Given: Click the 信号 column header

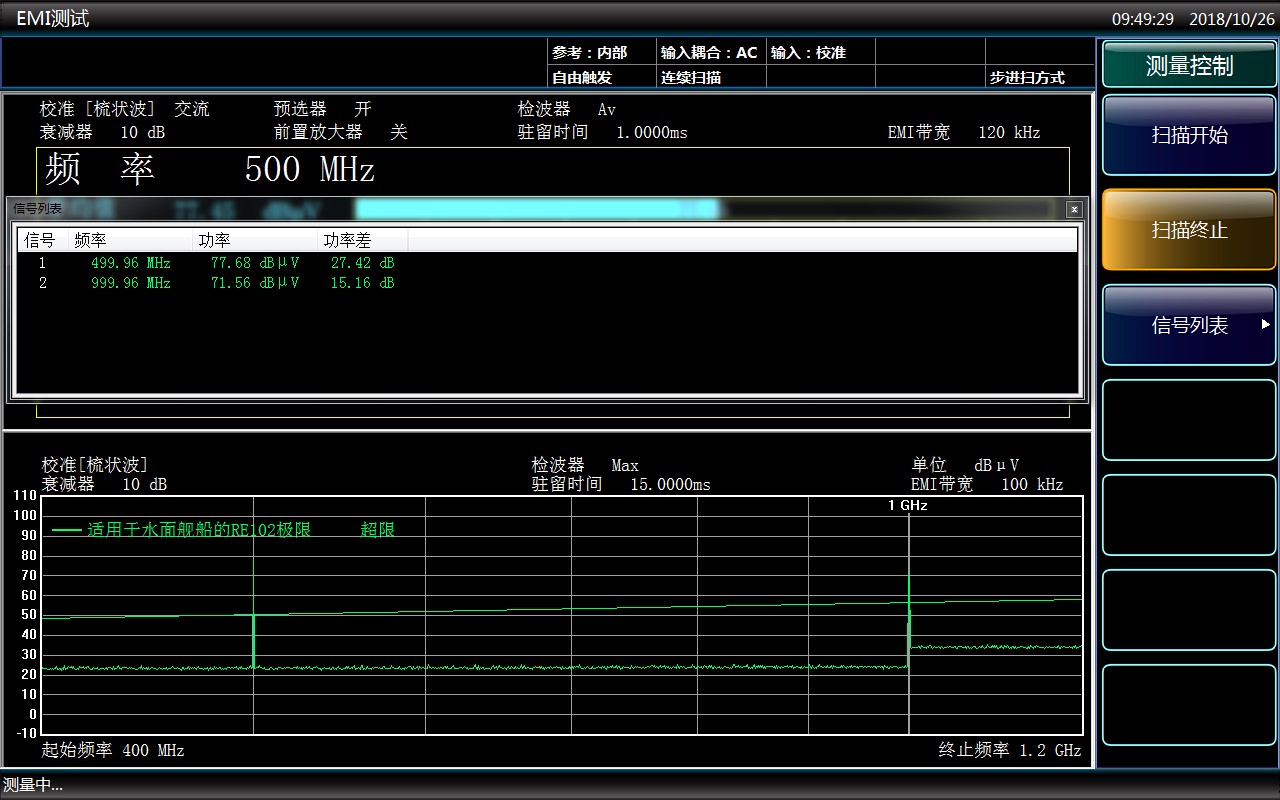Looking at the screenshot, I should click(x=40, y=240).
